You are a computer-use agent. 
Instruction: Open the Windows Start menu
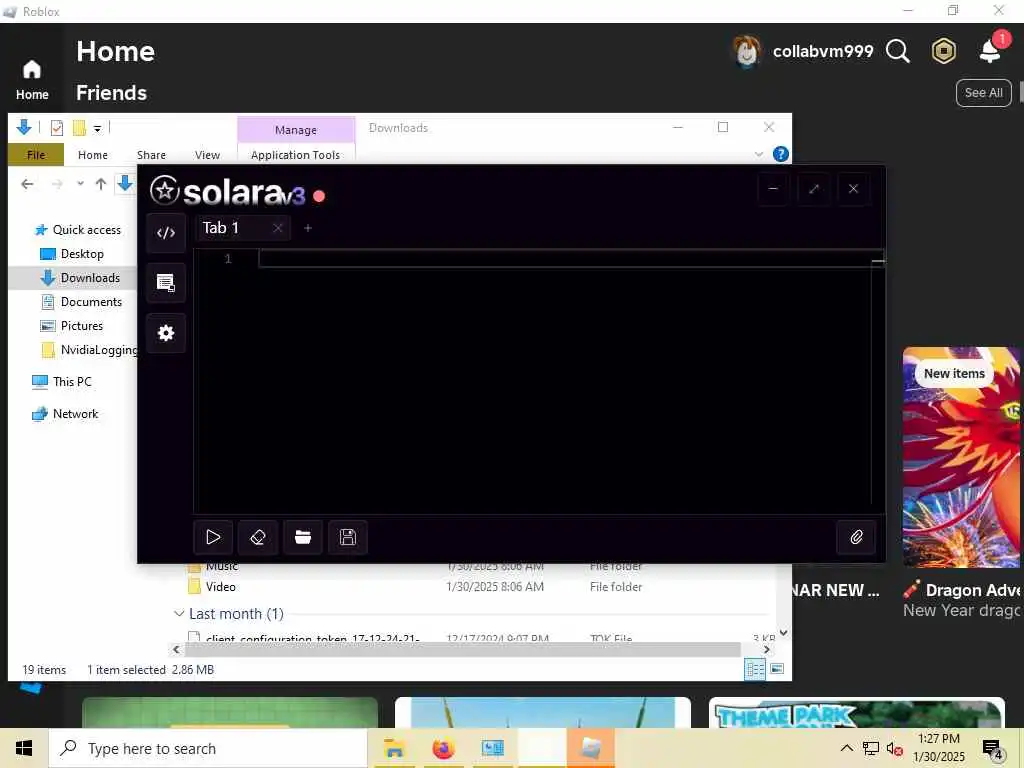pyautogui.click(x=24, y=748)
